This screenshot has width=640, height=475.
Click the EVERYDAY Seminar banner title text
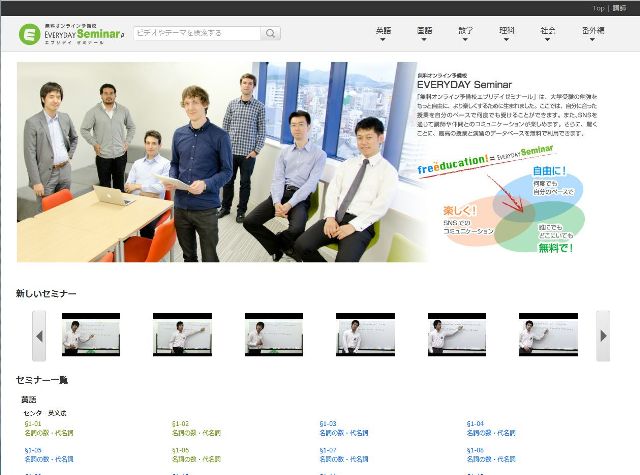(x=464, y=84)
